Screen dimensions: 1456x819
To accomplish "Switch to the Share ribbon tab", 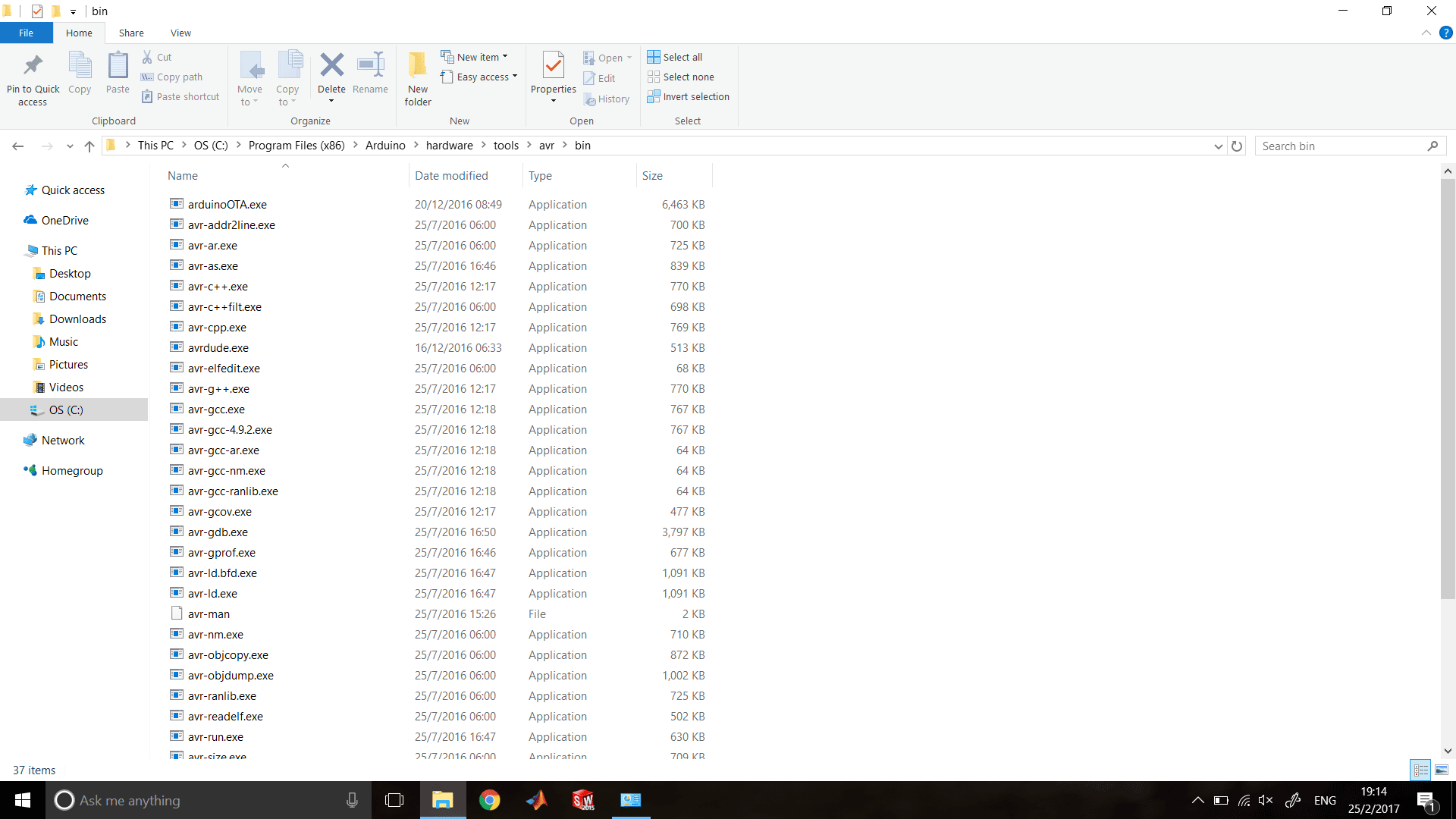I will click(131, 33).
